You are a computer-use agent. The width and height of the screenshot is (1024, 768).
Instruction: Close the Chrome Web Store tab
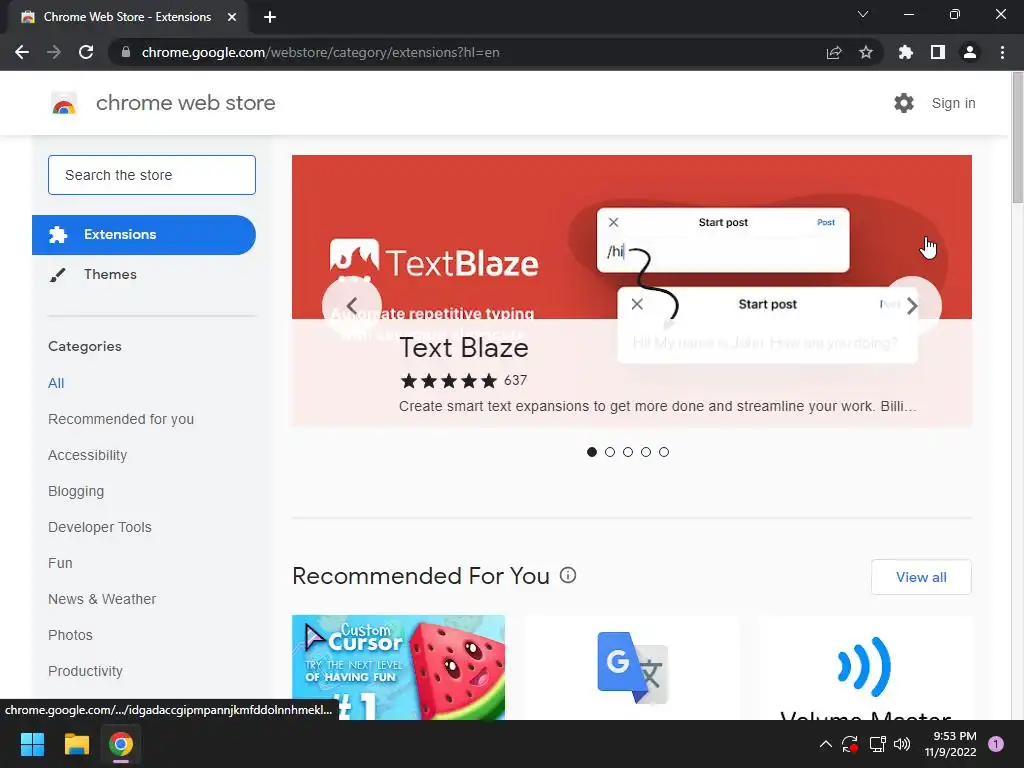(x=232, y=17)
